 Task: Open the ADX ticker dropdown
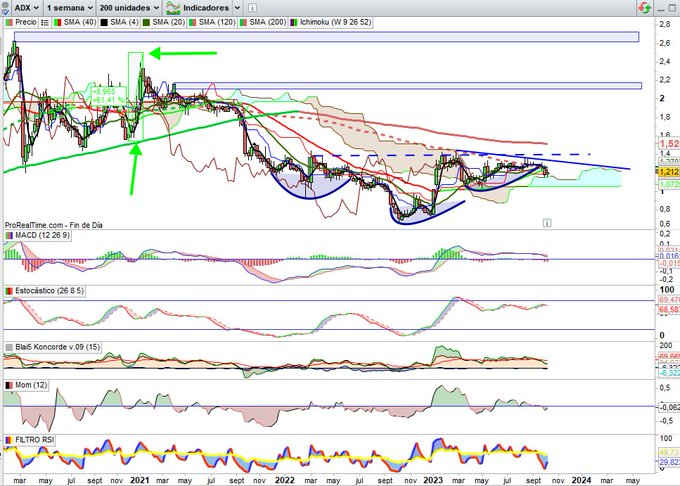click(x=26, y=8)
